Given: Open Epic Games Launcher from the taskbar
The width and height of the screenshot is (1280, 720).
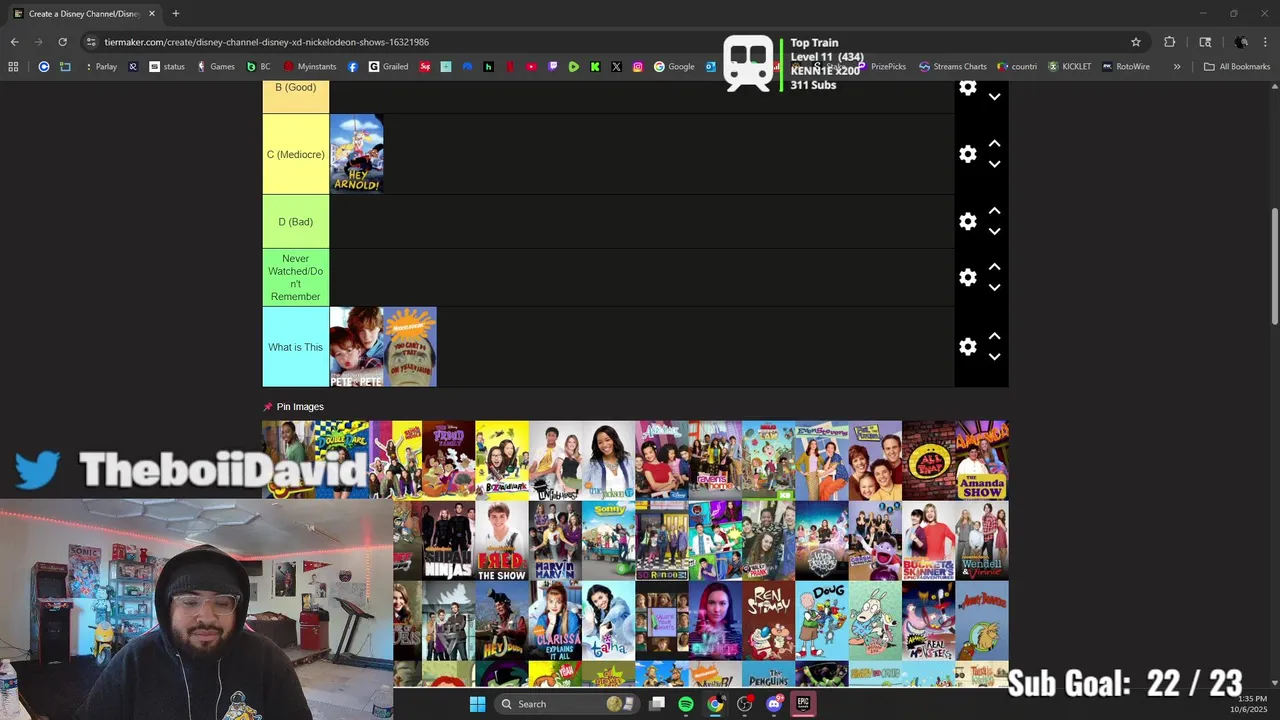Looking at the screenshot, I should coord(802,704).
